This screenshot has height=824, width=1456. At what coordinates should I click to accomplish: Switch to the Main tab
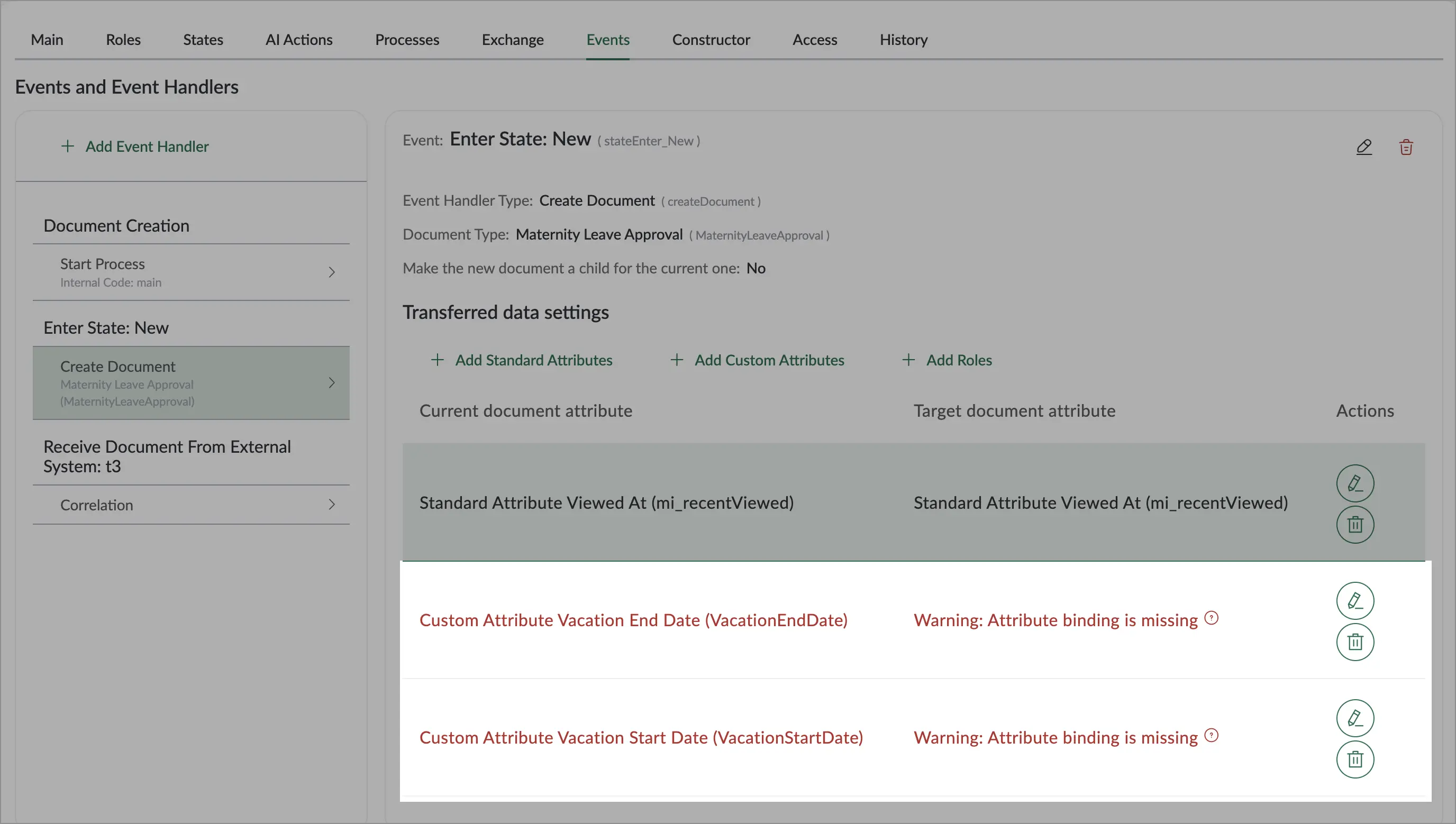[x=47, y=40]
